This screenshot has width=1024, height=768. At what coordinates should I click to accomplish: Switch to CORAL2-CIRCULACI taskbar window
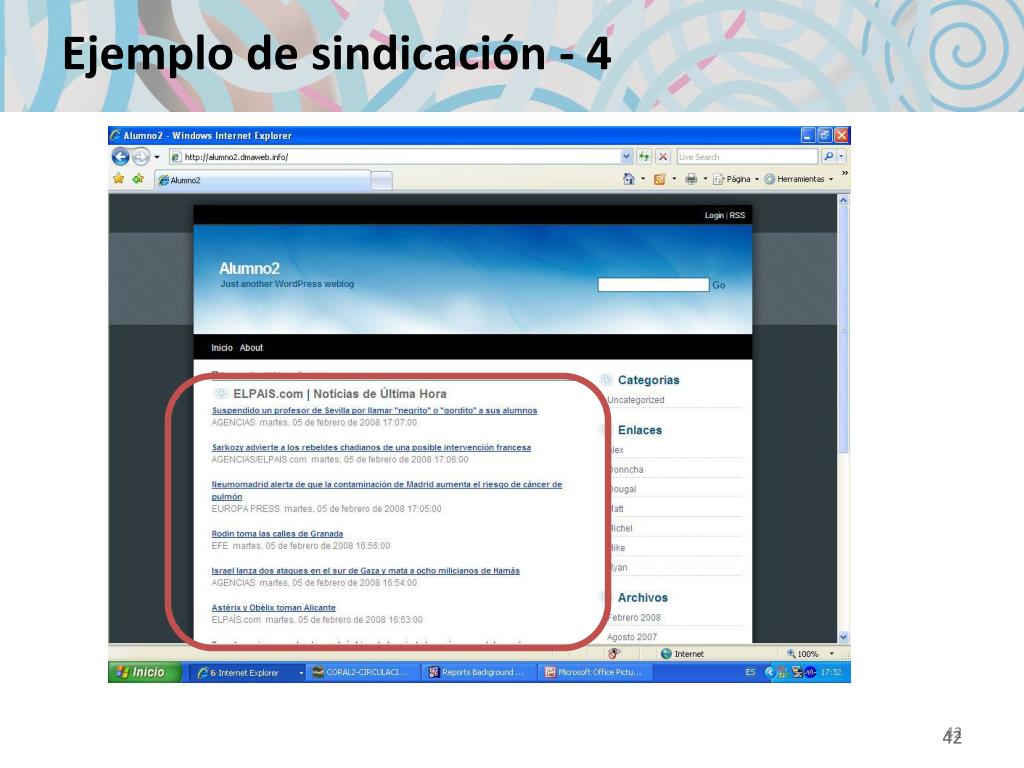[x=364, y=673]
